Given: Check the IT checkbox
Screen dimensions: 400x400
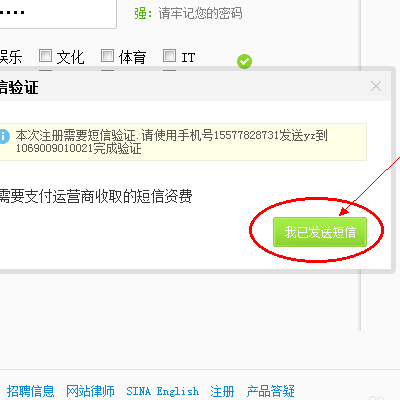Looking at the screenshot, I should tap(169, 56).
